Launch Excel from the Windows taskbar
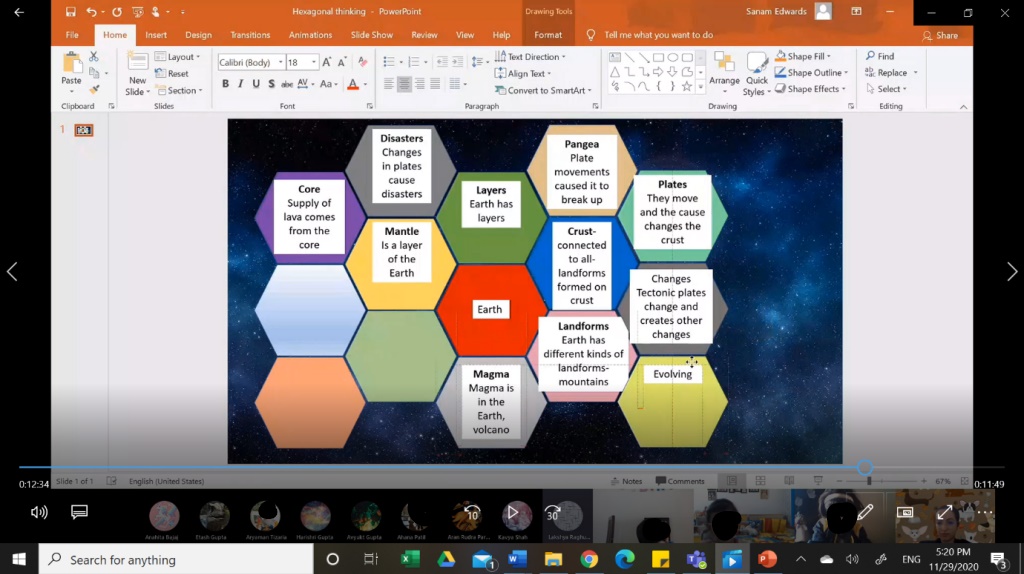Viewport: 1024px width, 574px height. coord(410,559)
